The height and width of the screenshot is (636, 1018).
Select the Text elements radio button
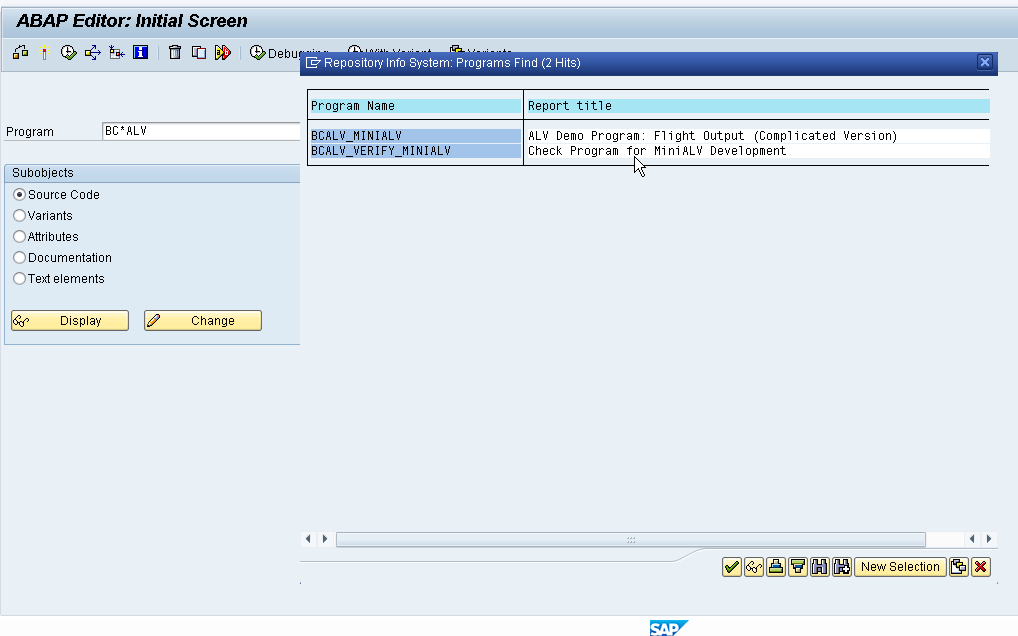[19, 278]
